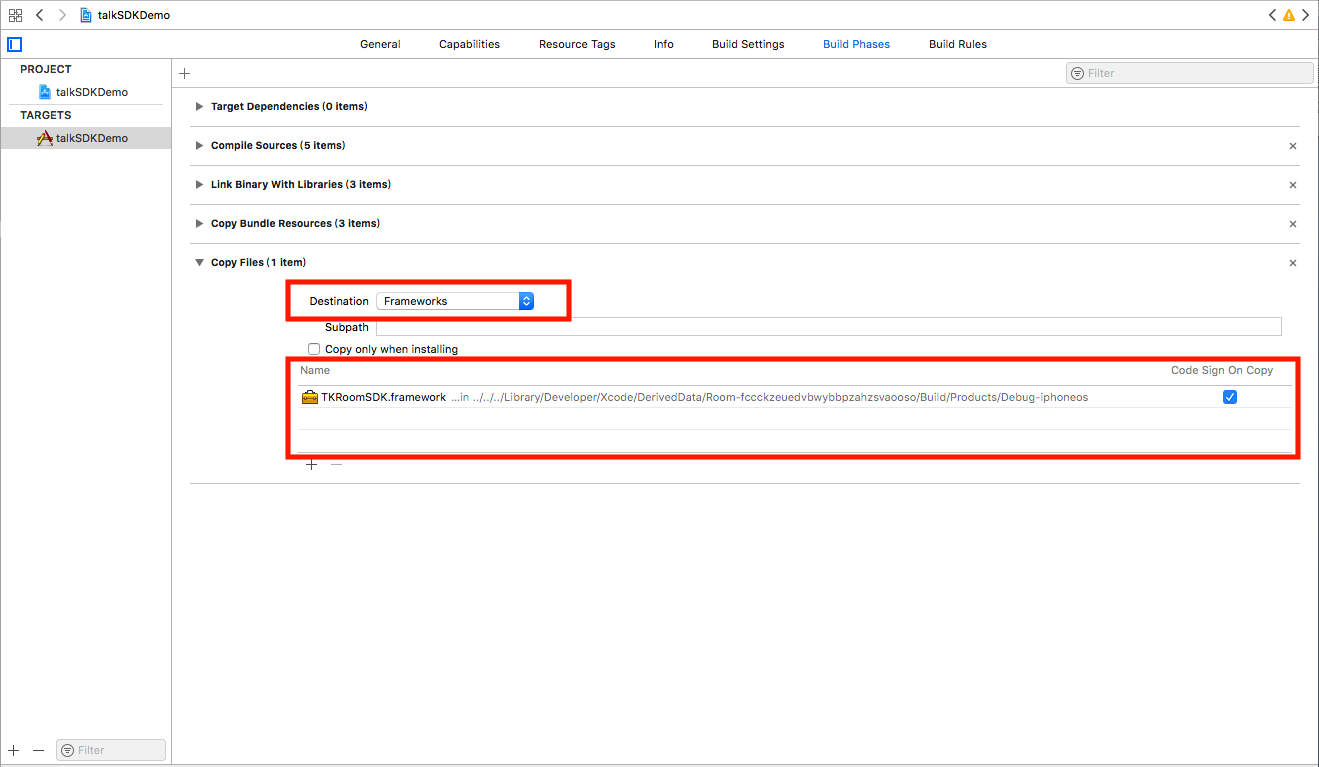Collapse the Copy Files section

200,263
